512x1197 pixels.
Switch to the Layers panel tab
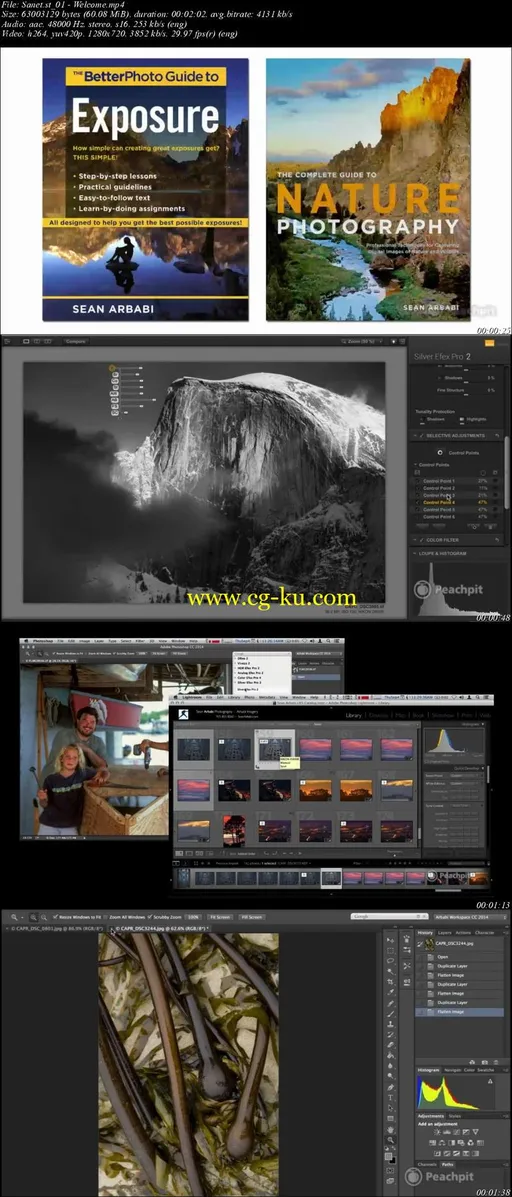[x=445, y=933]
